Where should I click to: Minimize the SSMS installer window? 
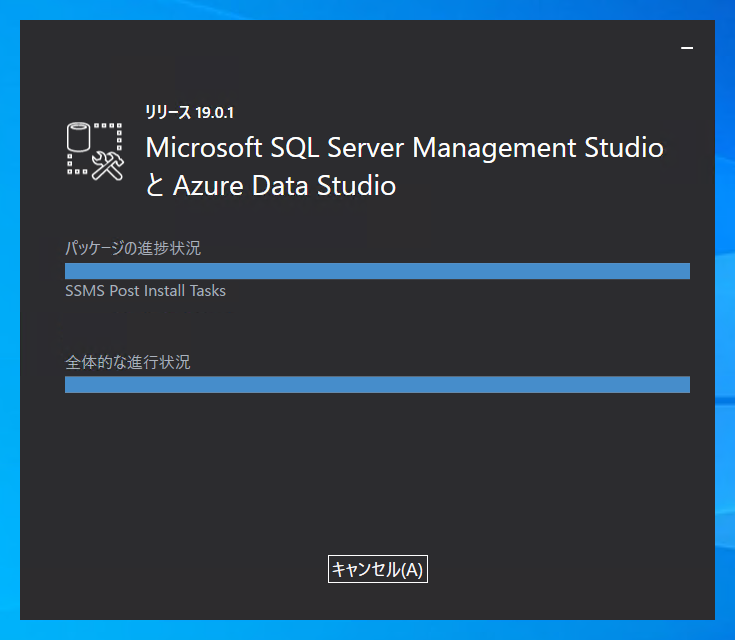[687, 48]
